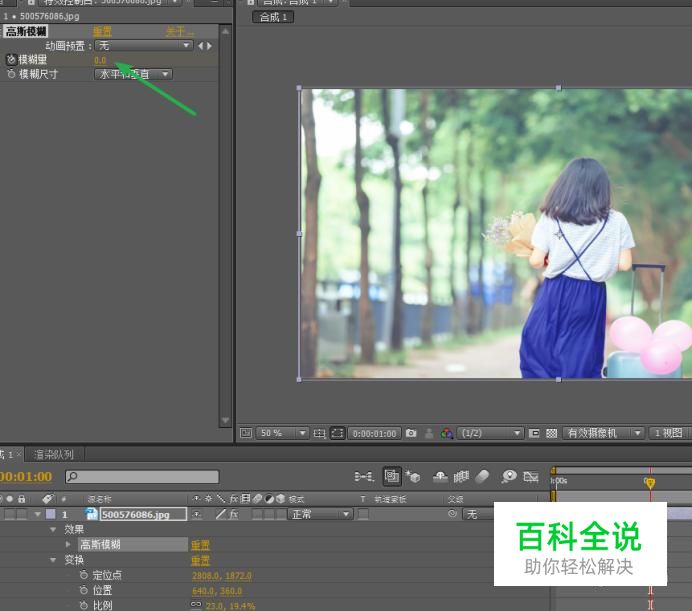The width and height of the screenshot is (692, 611).
Task: Toggle the 位置 stopwatch icon
Action: [84, 590]
